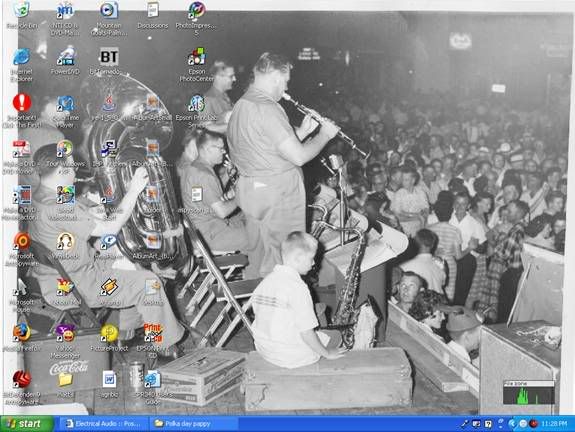Screen dimensions: 575x432
Task: Launch Winamp via the lightning icon
Action: [x=109, y=287]
